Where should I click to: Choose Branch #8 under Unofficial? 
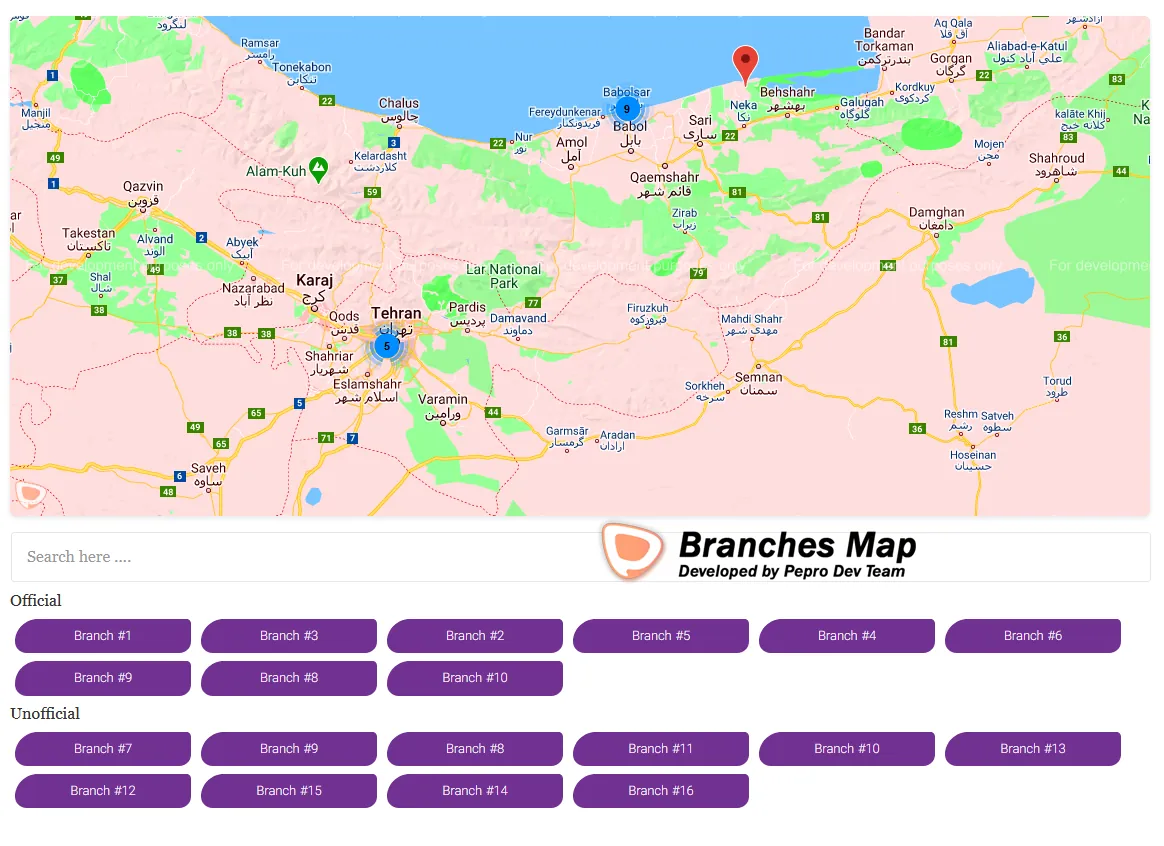(475, 749)
